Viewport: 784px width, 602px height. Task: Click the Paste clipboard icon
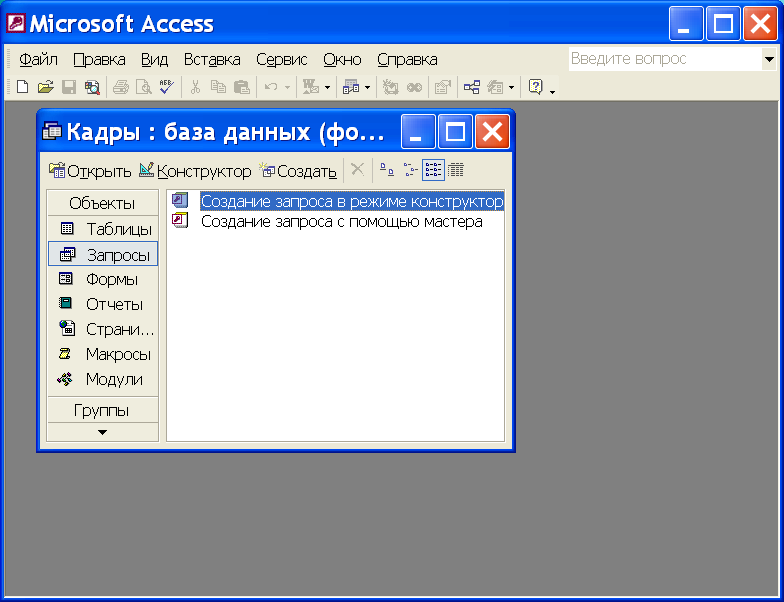[x=242, y=88]
